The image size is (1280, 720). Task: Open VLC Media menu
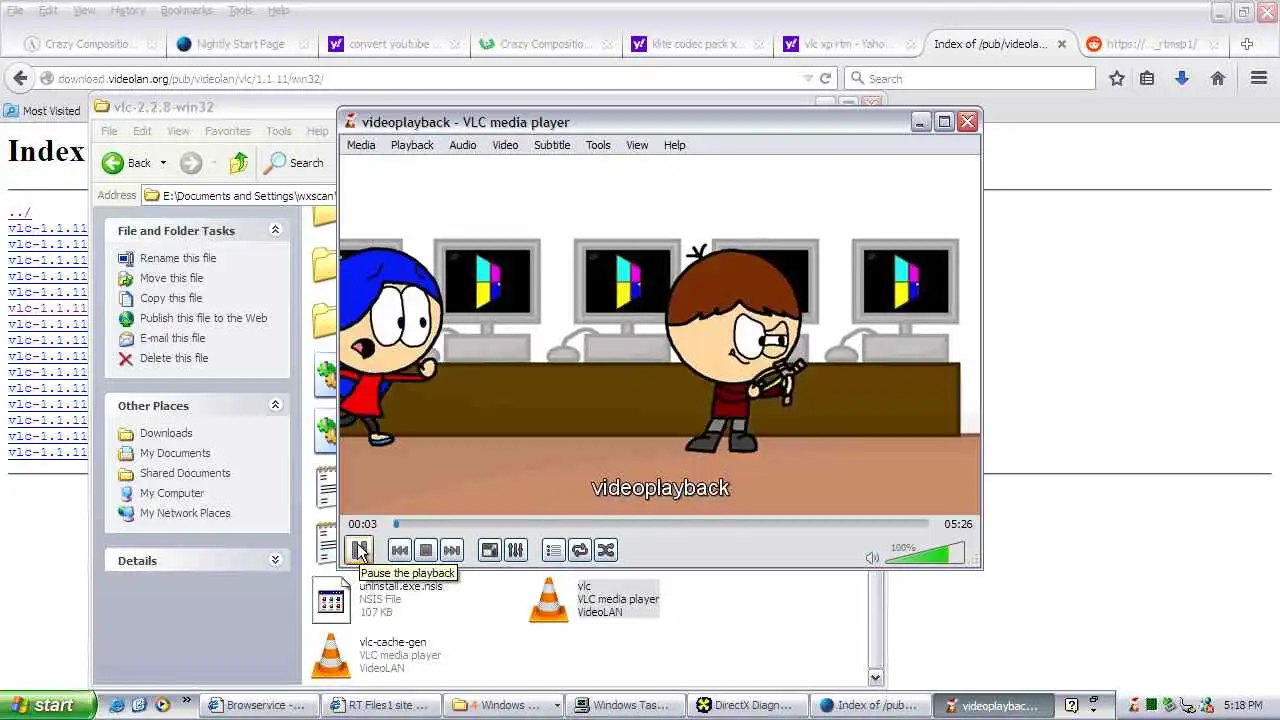tap(361, 145)
